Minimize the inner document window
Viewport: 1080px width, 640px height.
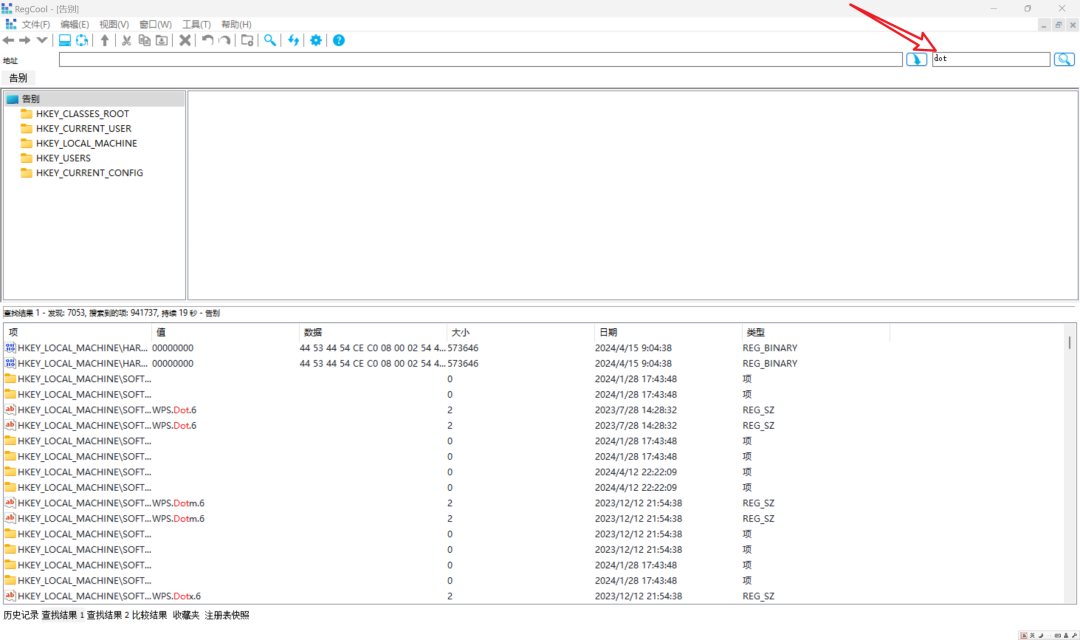[x=1043, y=25]
